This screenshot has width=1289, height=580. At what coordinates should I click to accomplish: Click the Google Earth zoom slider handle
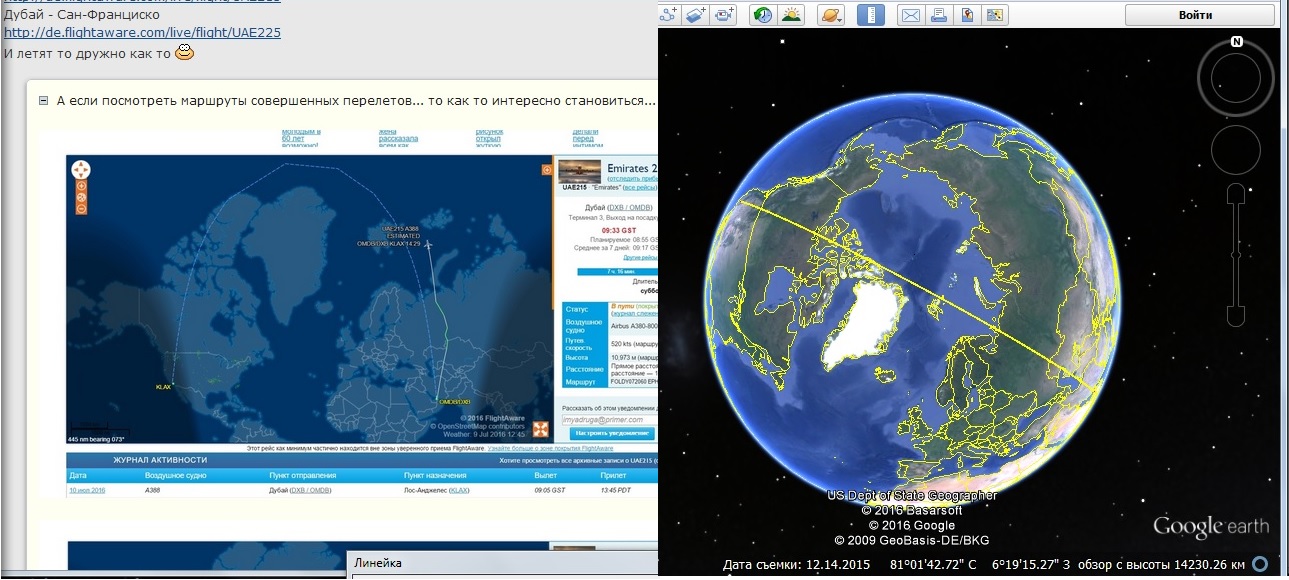[x=1236, y=255]
